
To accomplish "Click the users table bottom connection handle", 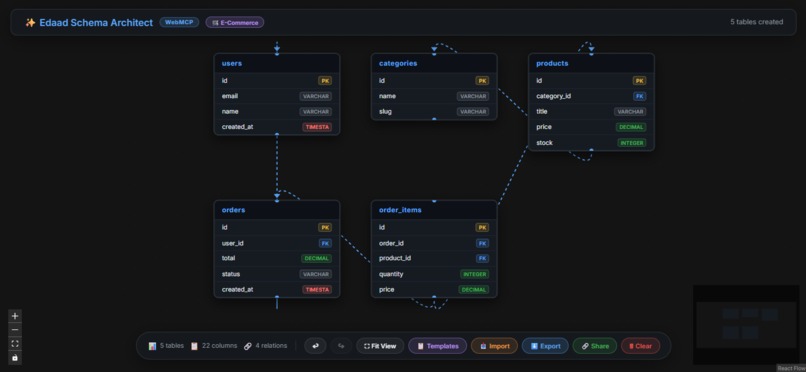I will (277, 135).
